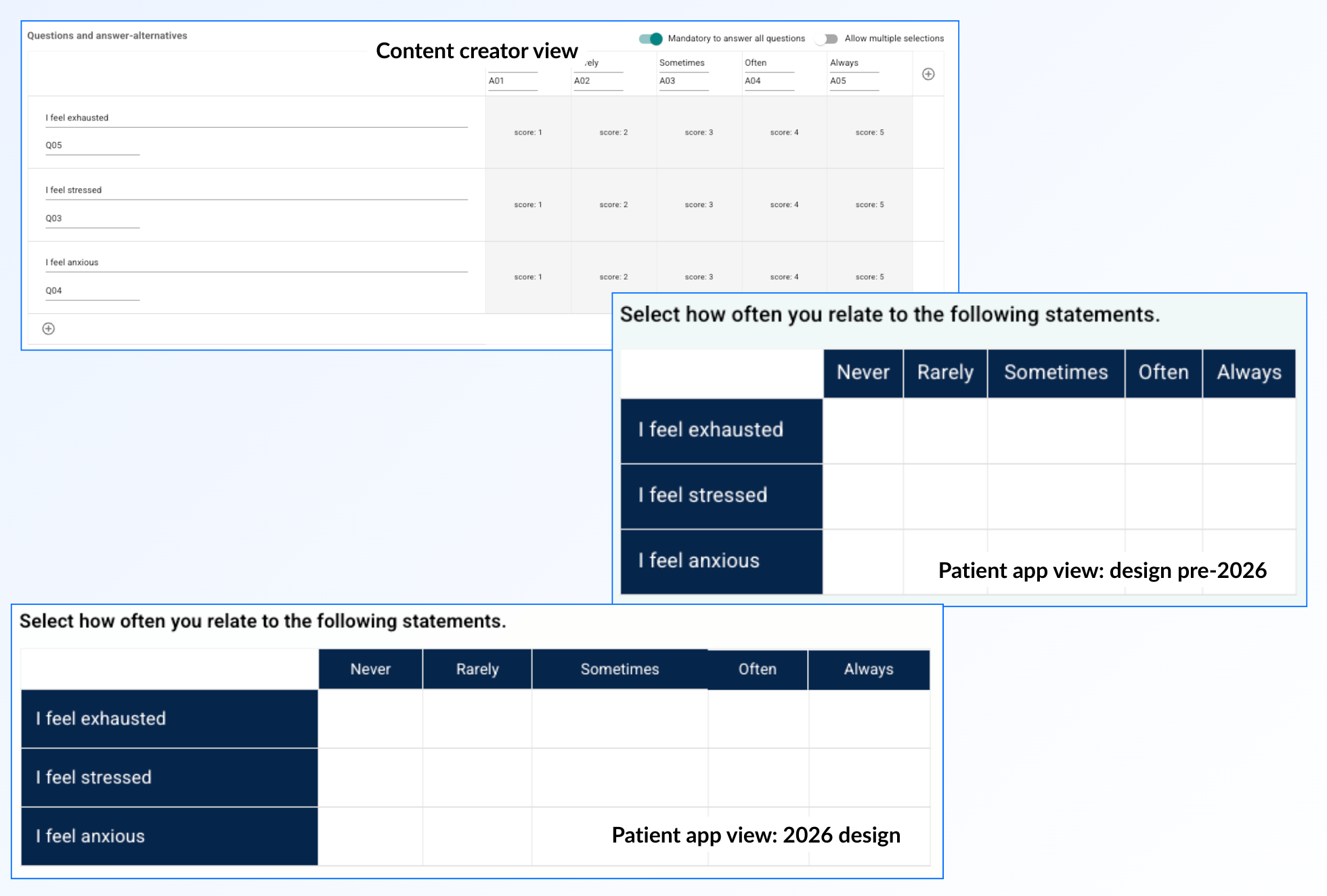This screenshot has height=896, width=1327.
Task: Click the Q03 question code field
Action: tap(91, 219)
